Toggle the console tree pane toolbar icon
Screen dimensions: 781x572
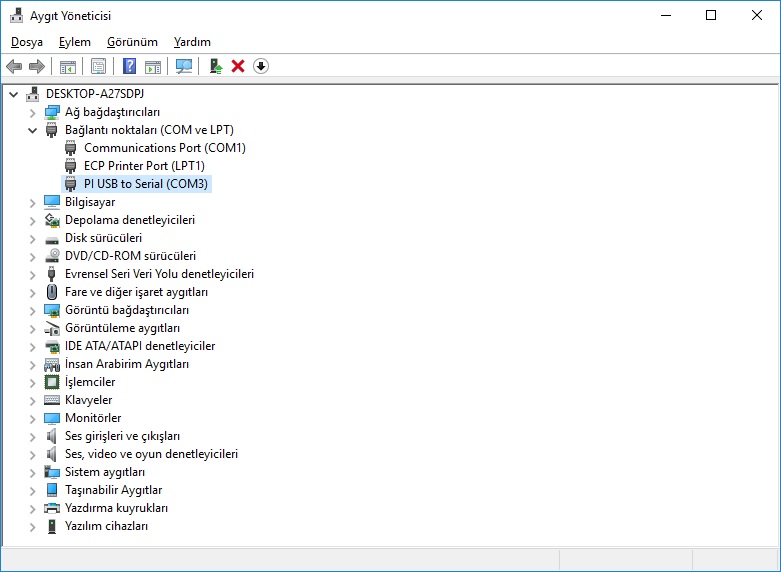click(x=68, y=66)
